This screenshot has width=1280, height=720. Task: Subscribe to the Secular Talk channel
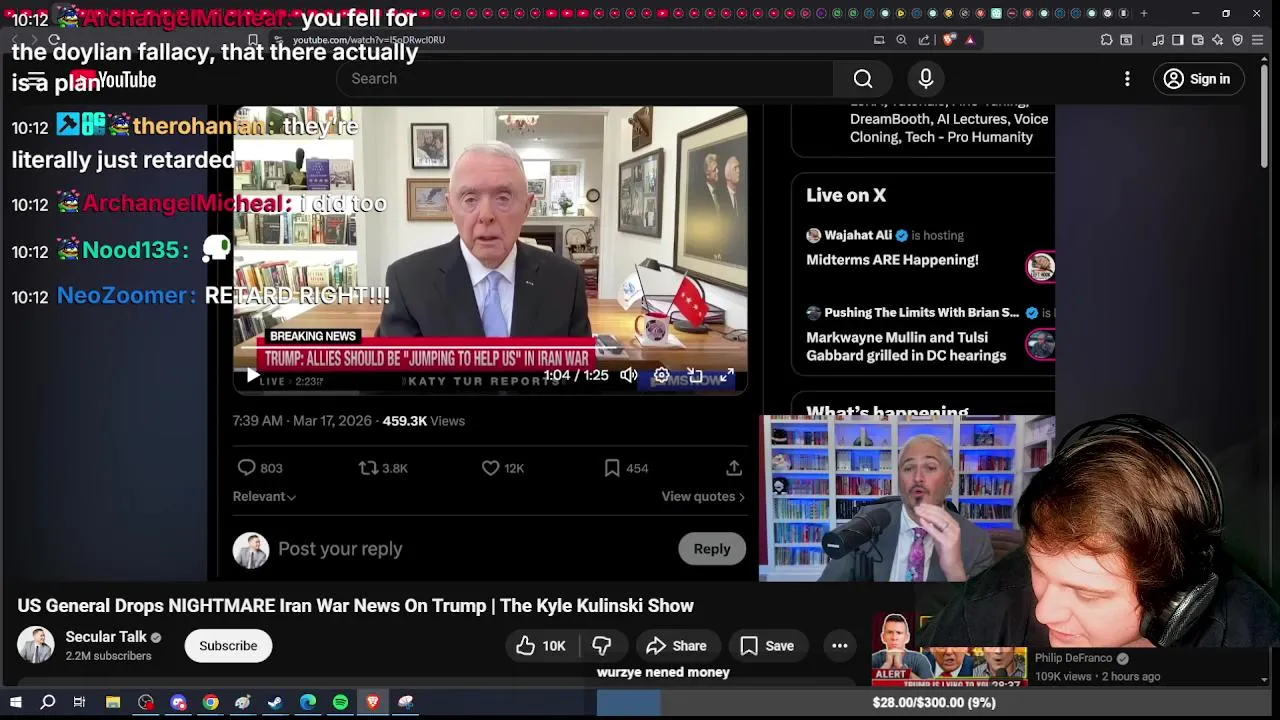point(228,646)
